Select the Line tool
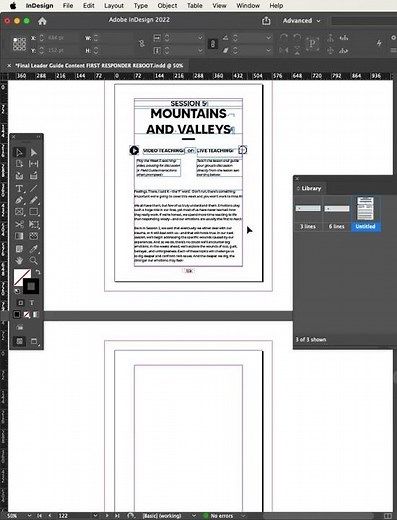 tap(34, 188)
